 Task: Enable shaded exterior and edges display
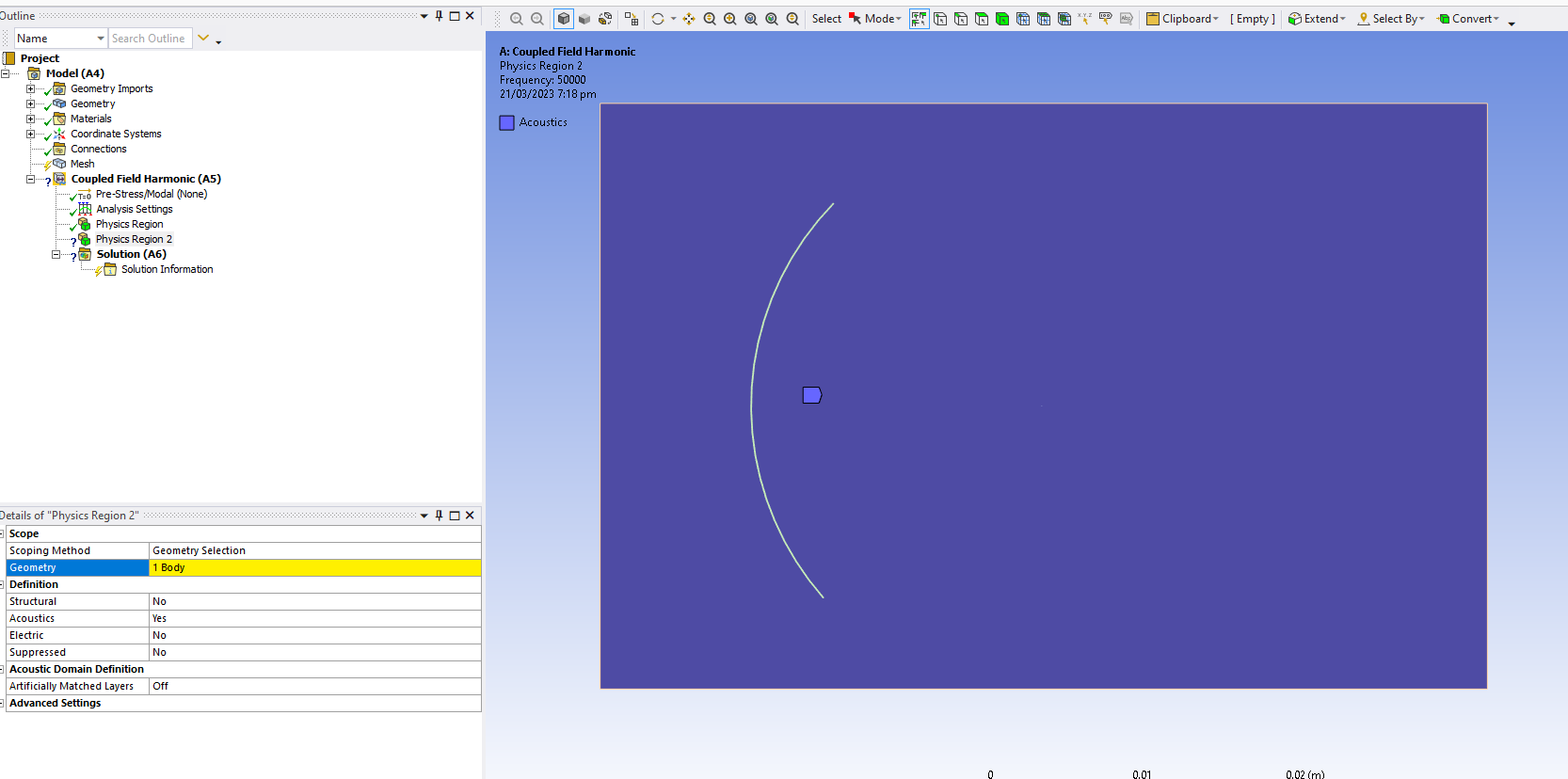click(564, 19)
